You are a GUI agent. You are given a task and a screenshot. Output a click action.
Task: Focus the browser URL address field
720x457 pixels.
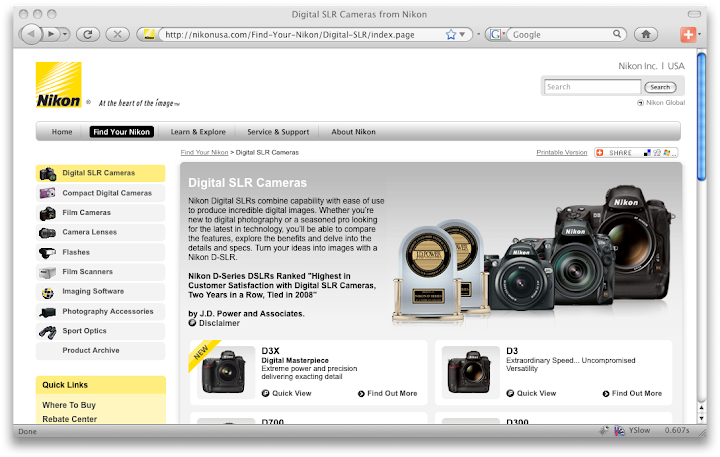tap(303, 34)
